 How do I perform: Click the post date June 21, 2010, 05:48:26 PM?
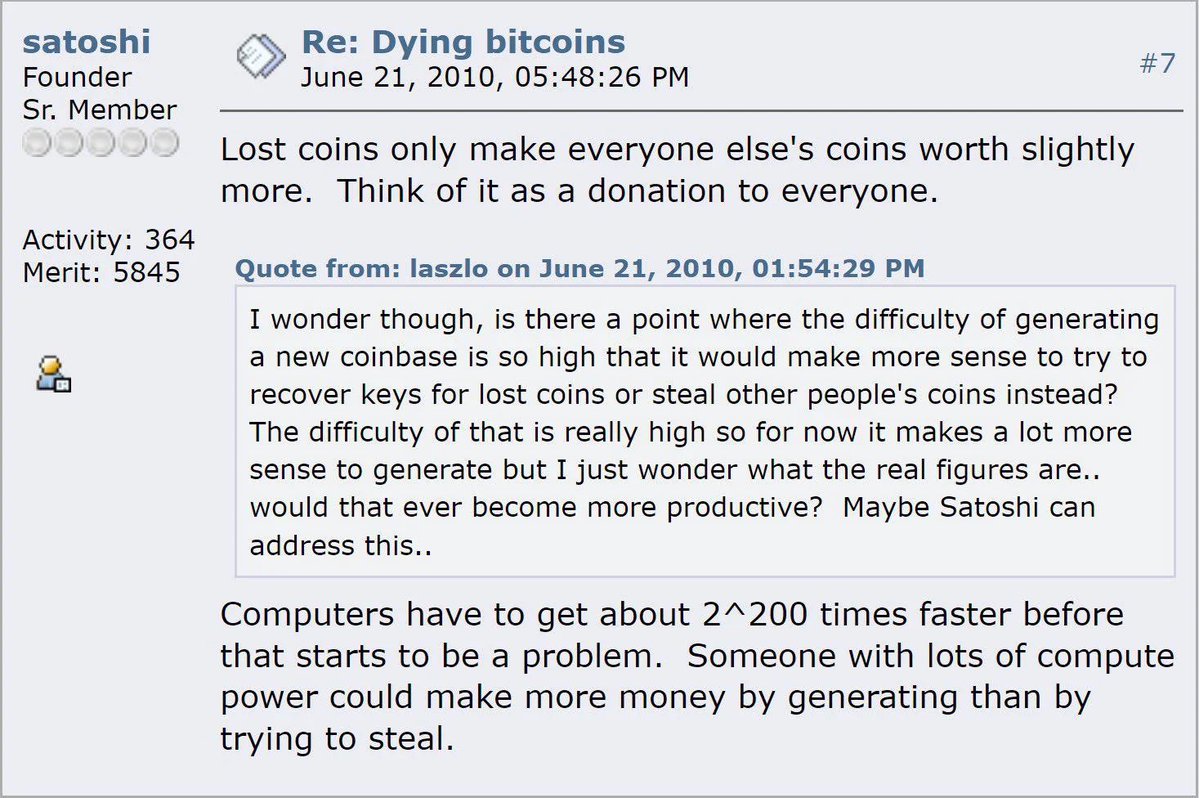494,77
